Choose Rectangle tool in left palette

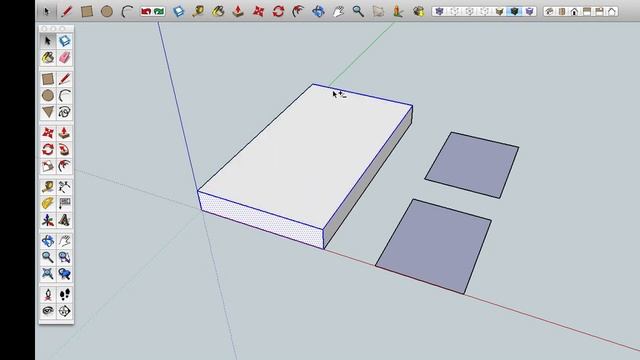point(48,79)
